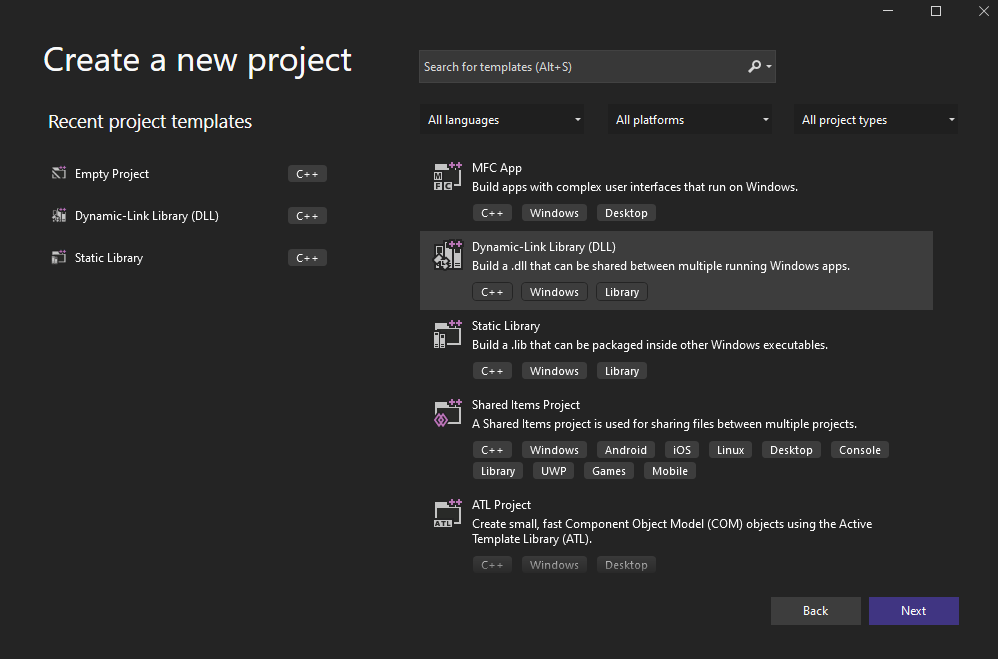Click the Android tag under Shared Items
The image size is (998, 659).
626,450
